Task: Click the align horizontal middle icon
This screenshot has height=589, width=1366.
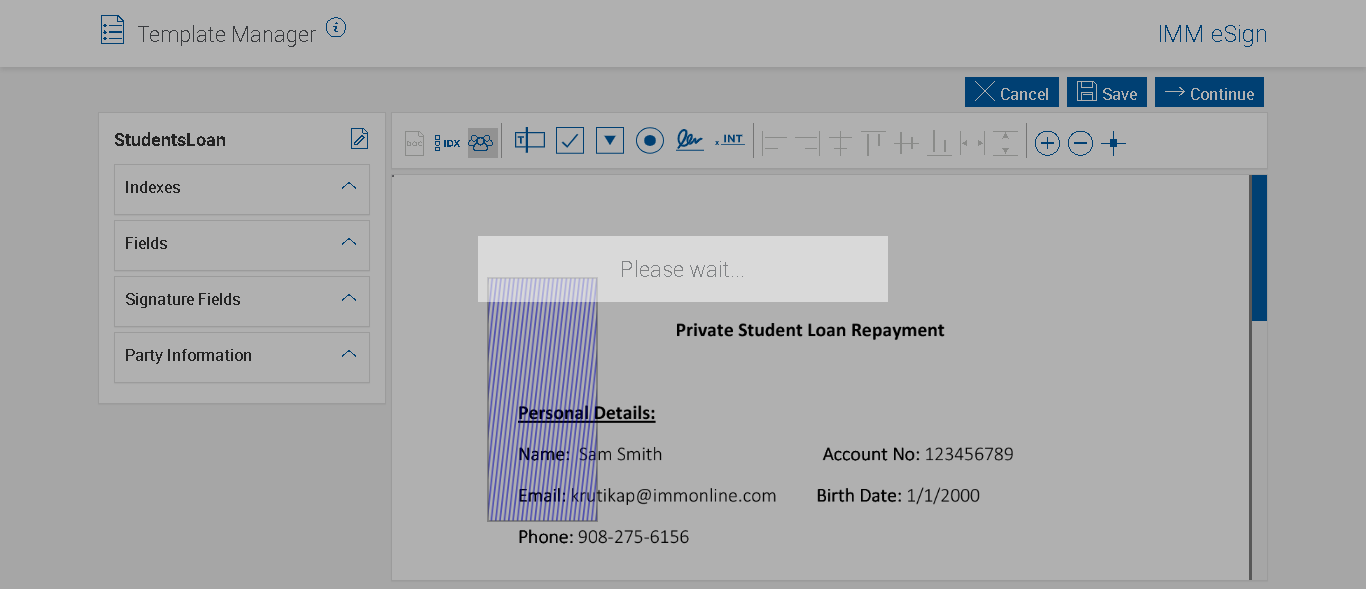Action: point(906,144)
